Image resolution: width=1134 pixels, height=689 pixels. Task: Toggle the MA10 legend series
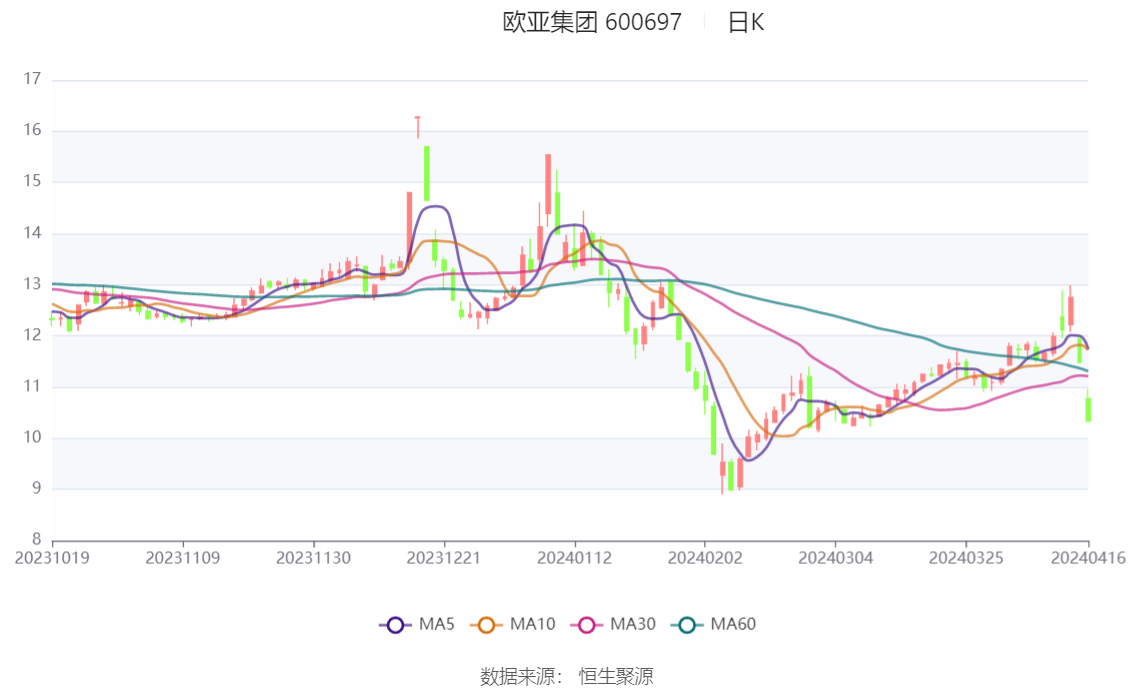pos(513,625)
